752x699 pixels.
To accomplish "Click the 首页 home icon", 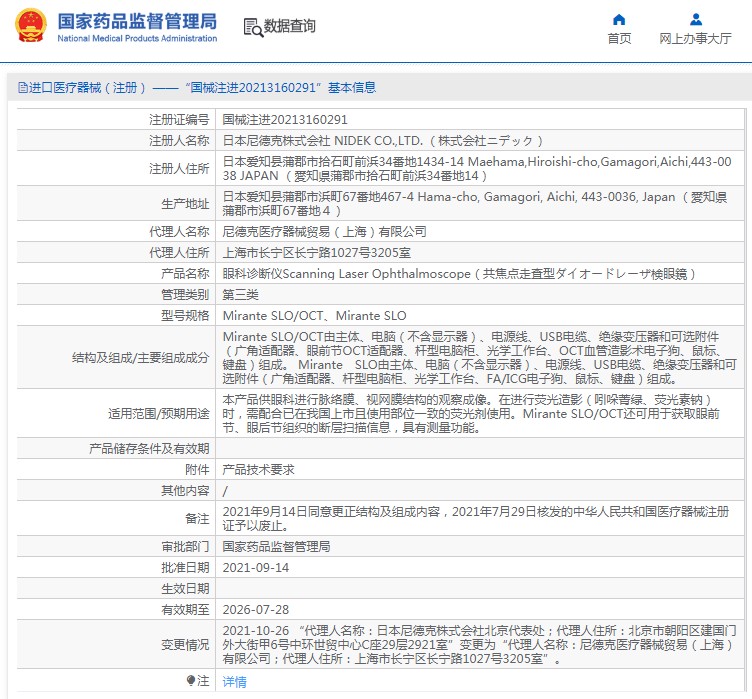I will 619,19.
